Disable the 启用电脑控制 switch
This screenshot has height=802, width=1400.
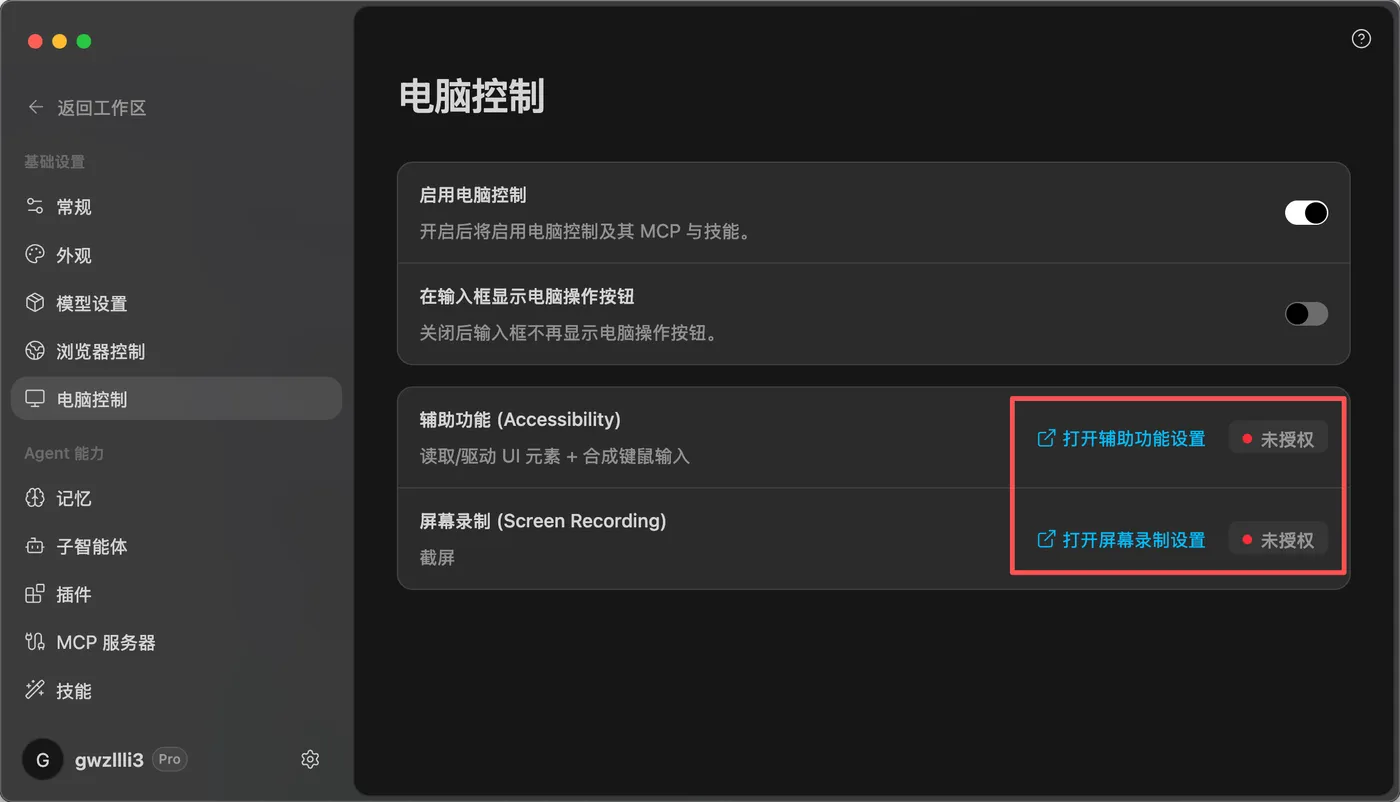(x=1306, y=212)
